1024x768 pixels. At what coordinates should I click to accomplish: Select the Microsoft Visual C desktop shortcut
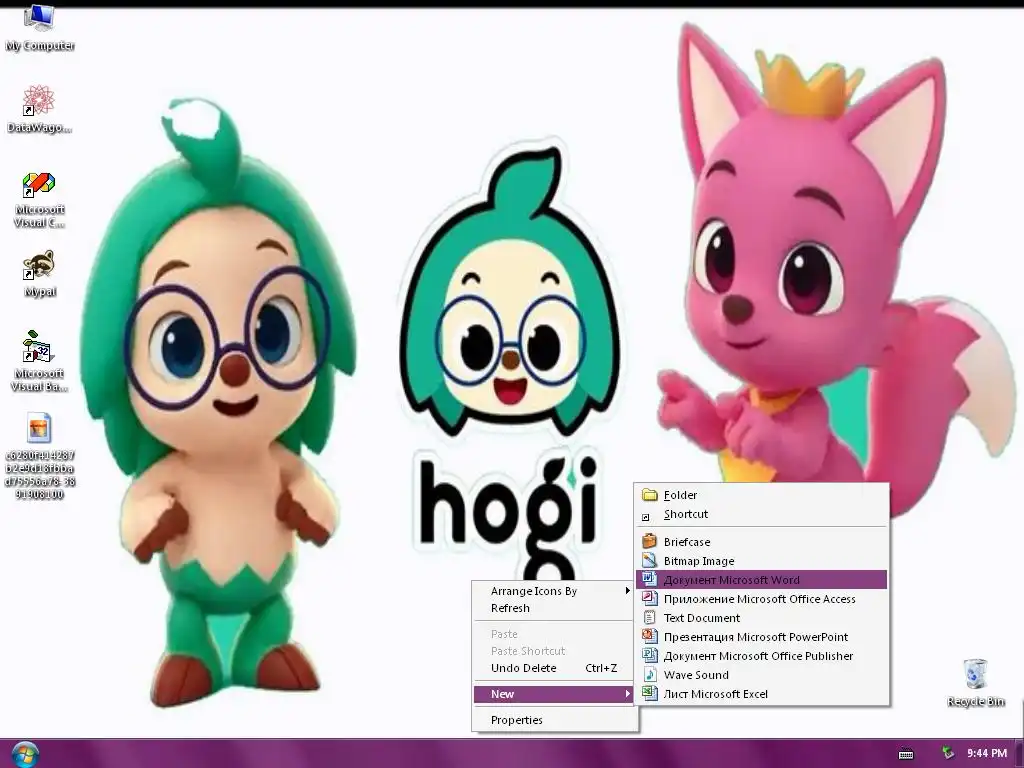click(39, 199)
